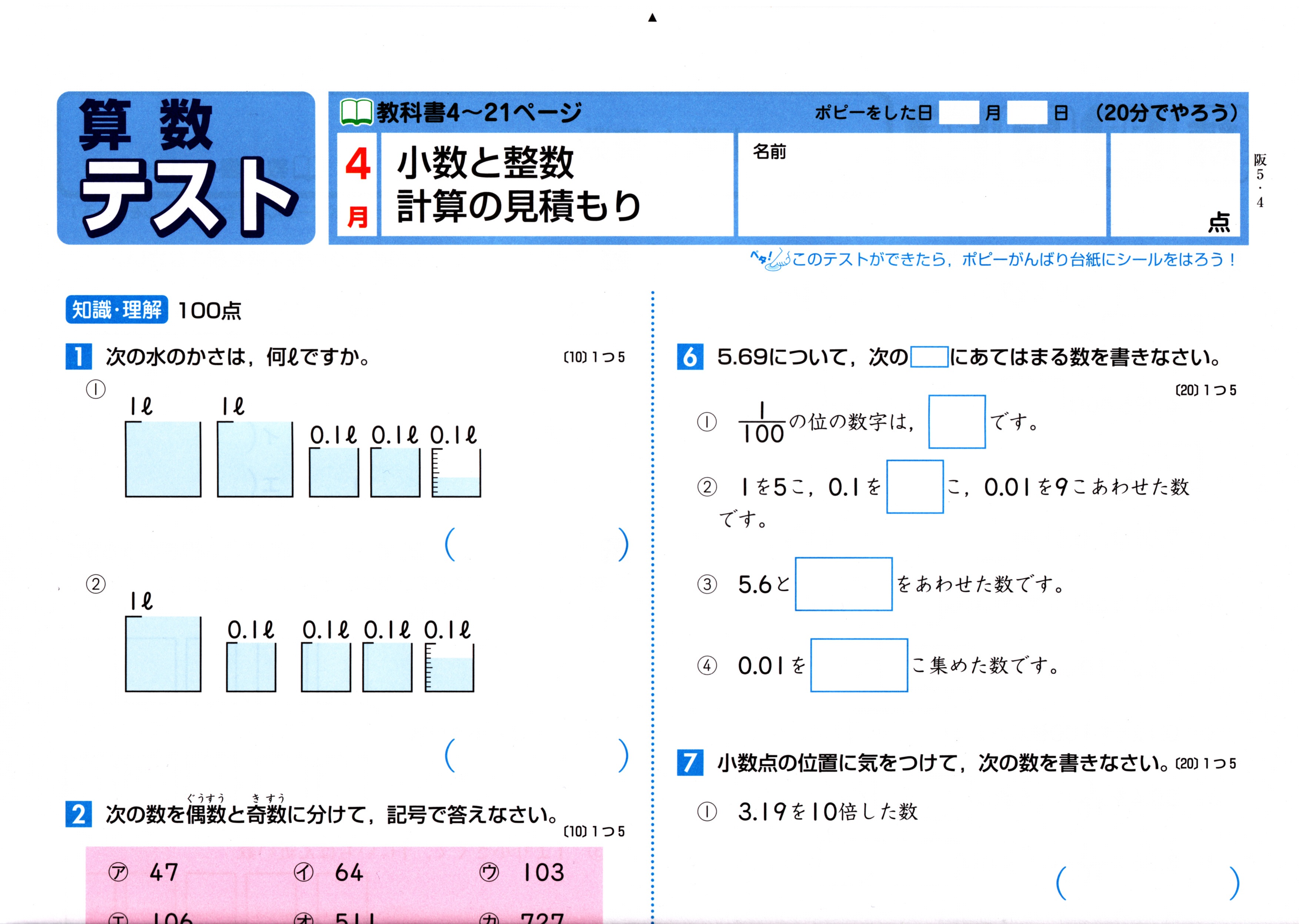Click the text 小数と整数
Viewport: 1299px width, 924px height.
(x=485, y=163)
